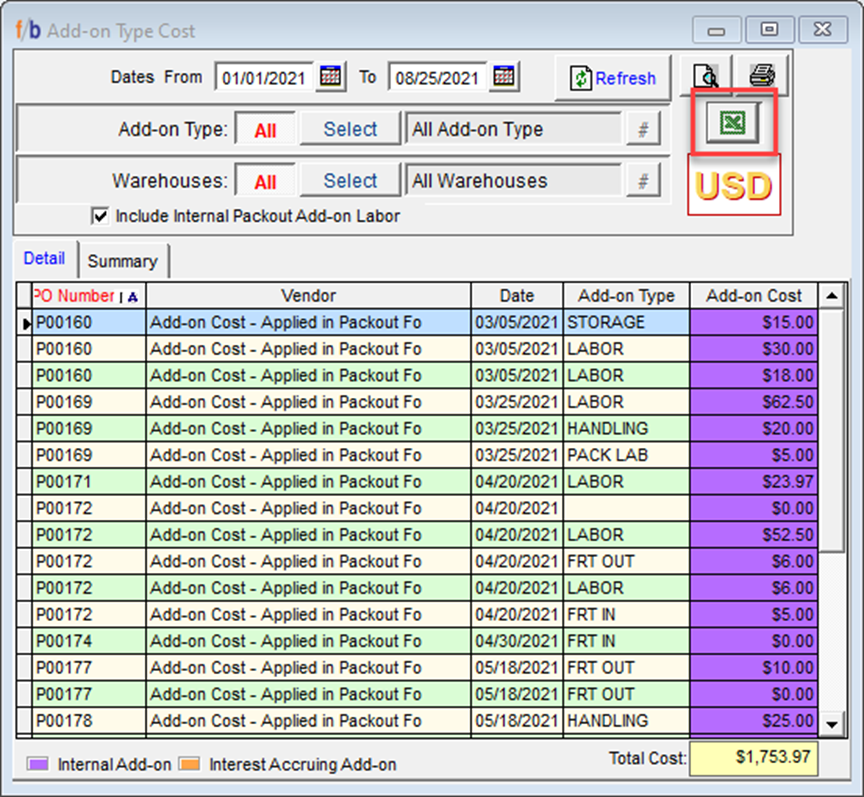Click Select button for Warehouses
Viewport: 864px width, 797px height.
[350, 181]
